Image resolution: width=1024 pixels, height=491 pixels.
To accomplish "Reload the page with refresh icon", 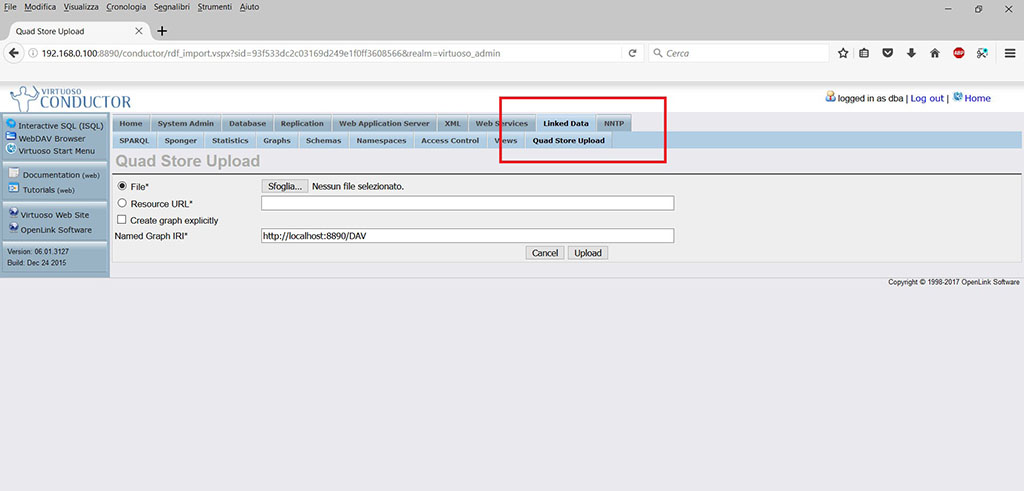I will click(x=632, y=54).
